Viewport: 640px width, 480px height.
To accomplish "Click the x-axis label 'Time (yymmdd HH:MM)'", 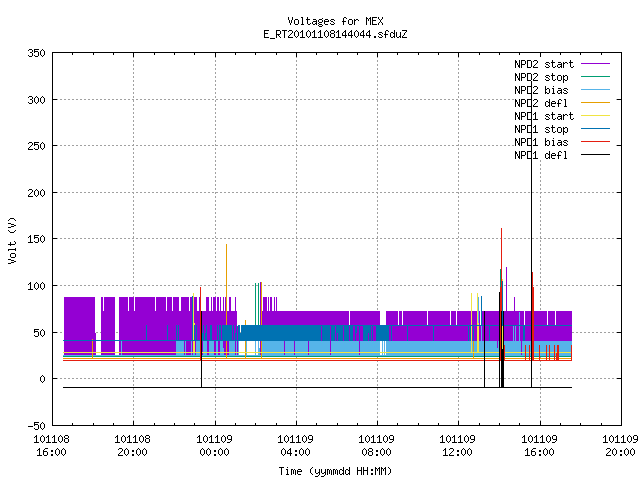I will click(x=335, y=471).
